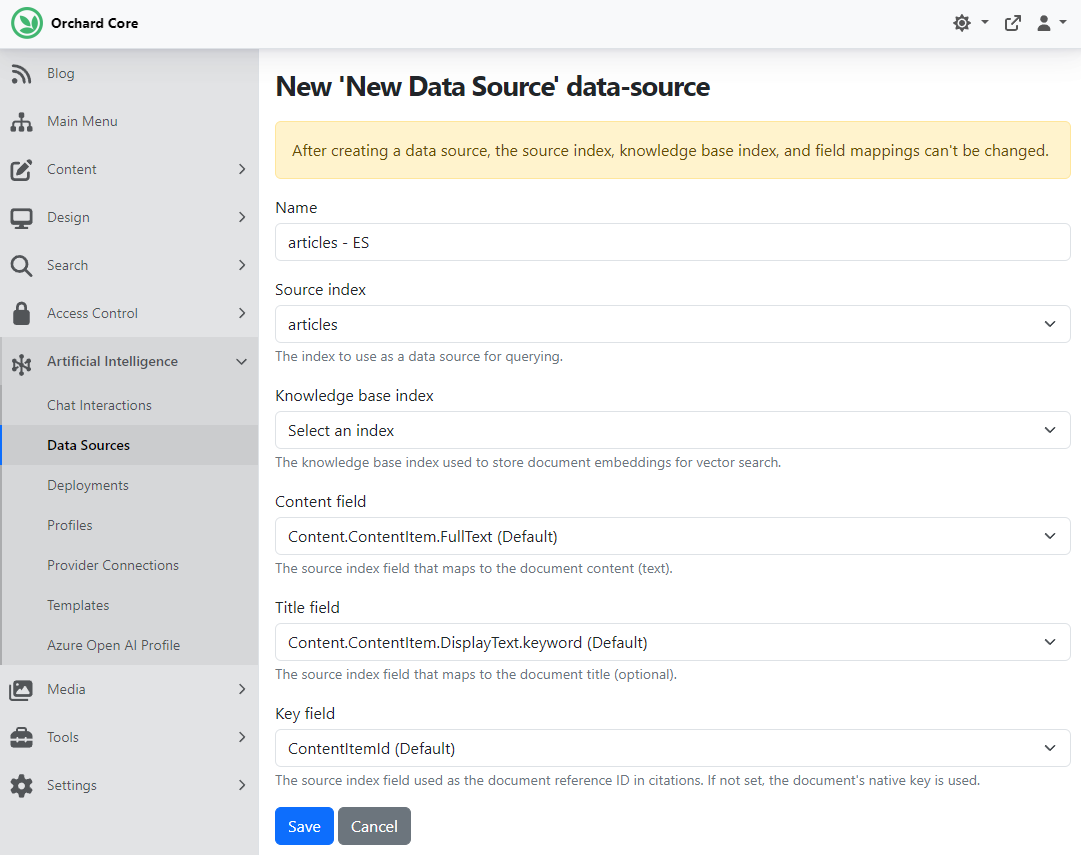Expand the Design menu chevron
1081x855 pixels.
[x=242, y=217]
